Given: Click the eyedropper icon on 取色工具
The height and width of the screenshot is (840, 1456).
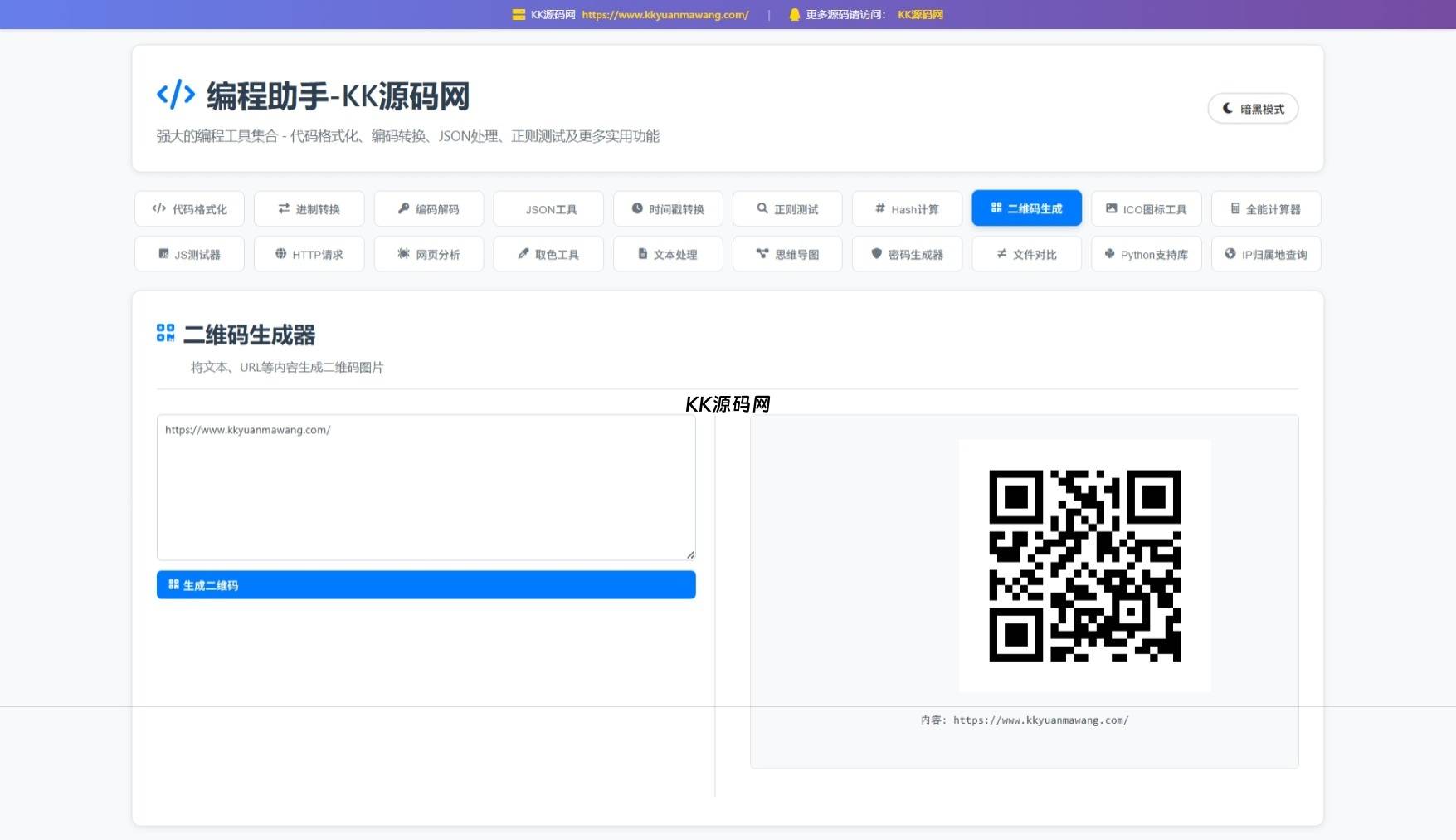Looking at the screenshot, I should coord(523,253).
